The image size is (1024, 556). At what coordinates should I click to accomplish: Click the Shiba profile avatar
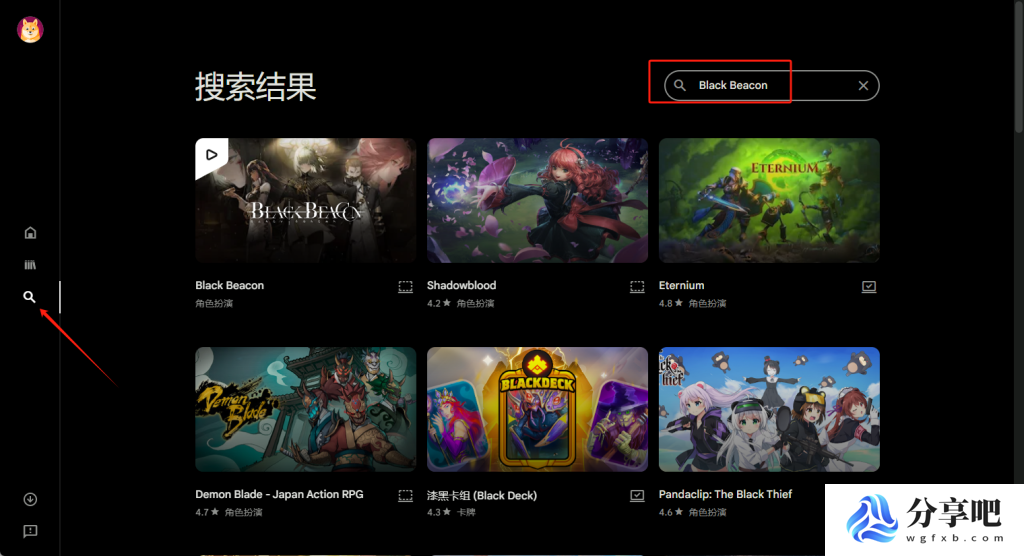[30, 30]
